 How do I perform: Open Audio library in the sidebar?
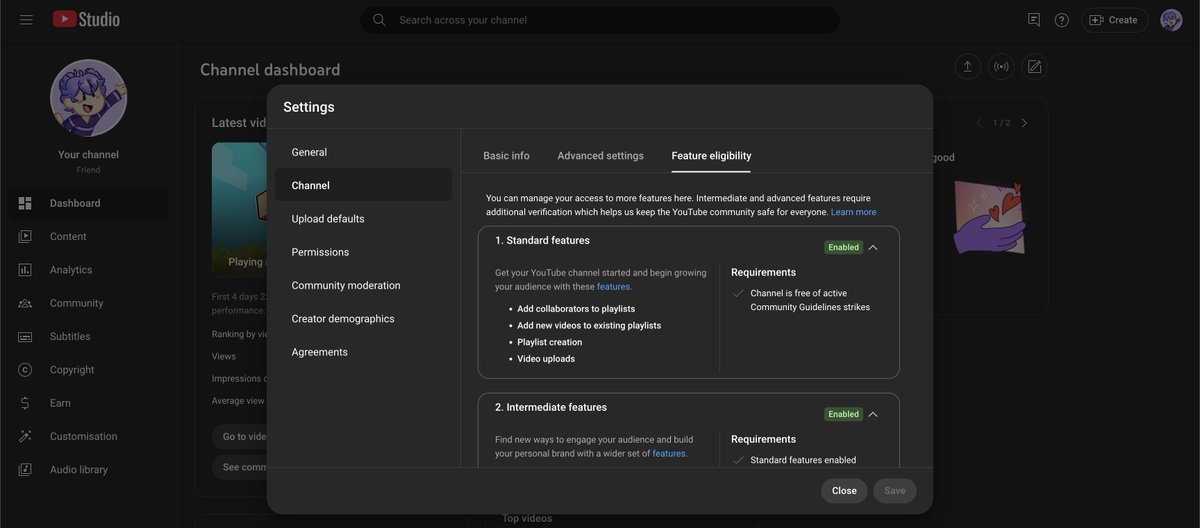pos(88,470)
